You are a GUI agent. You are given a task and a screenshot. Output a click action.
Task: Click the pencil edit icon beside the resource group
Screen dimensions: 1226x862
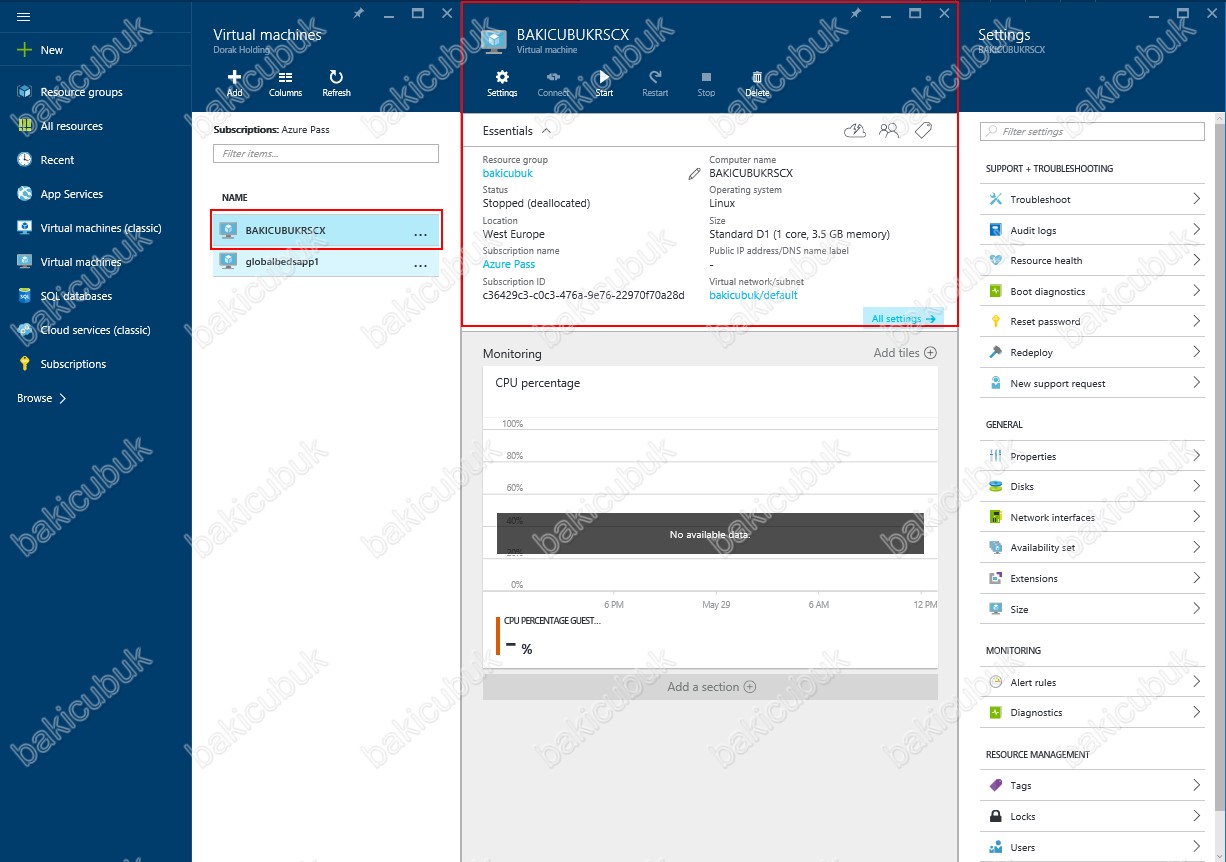pos(694,174)
